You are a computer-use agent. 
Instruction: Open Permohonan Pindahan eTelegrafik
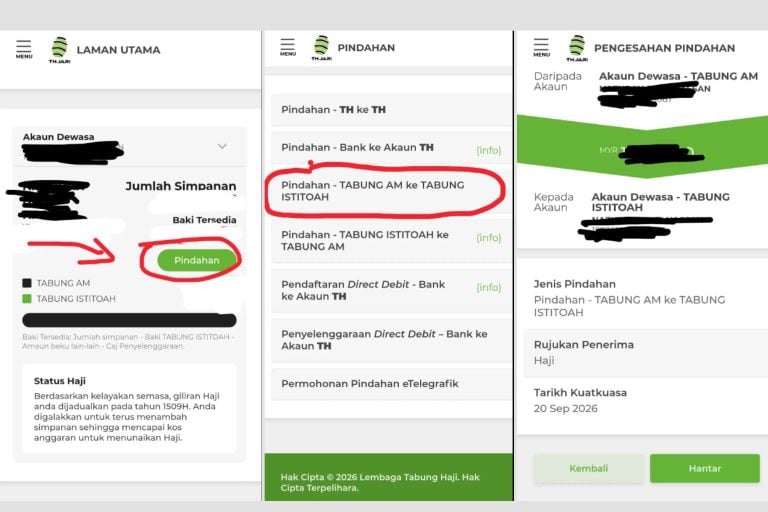(390, 384)
